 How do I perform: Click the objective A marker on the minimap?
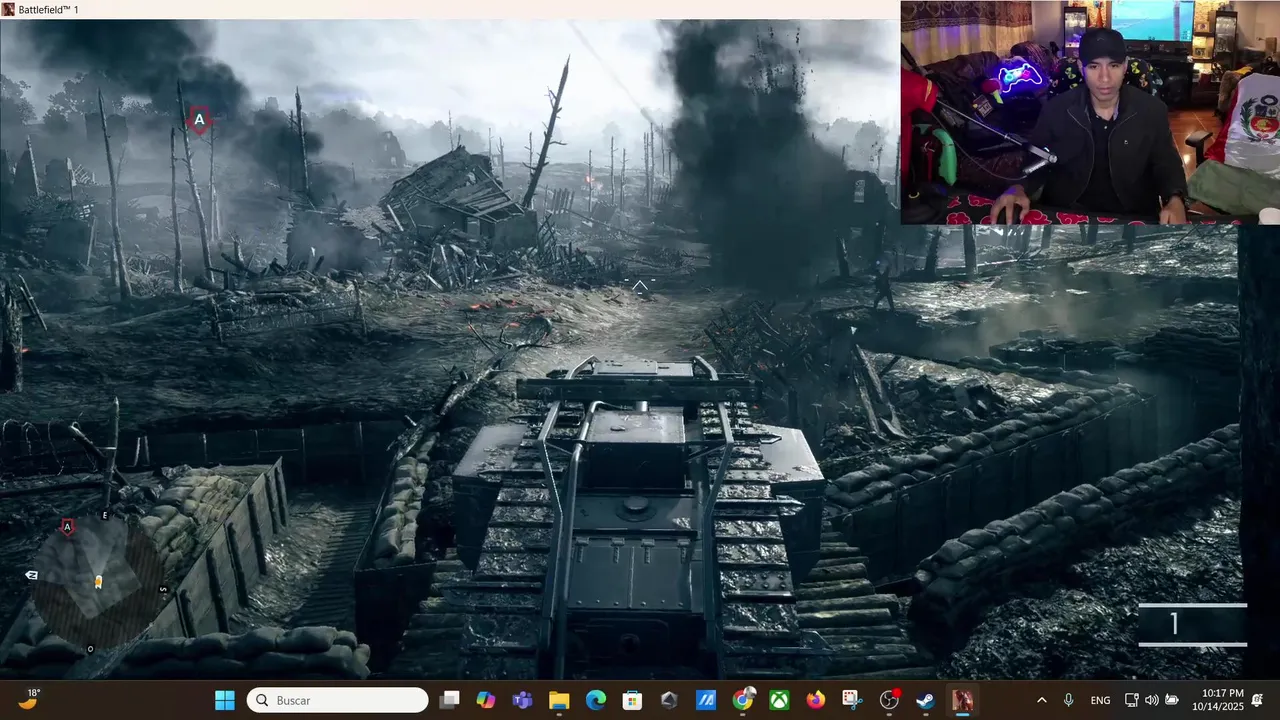click(68, 527)
